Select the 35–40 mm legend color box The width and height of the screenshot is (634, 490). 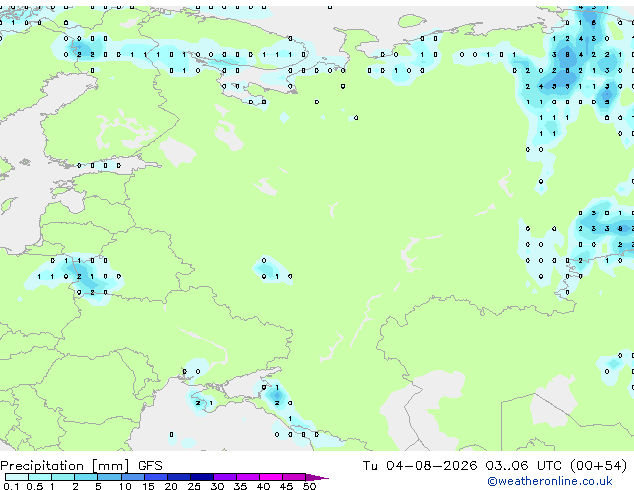(247, 477)
